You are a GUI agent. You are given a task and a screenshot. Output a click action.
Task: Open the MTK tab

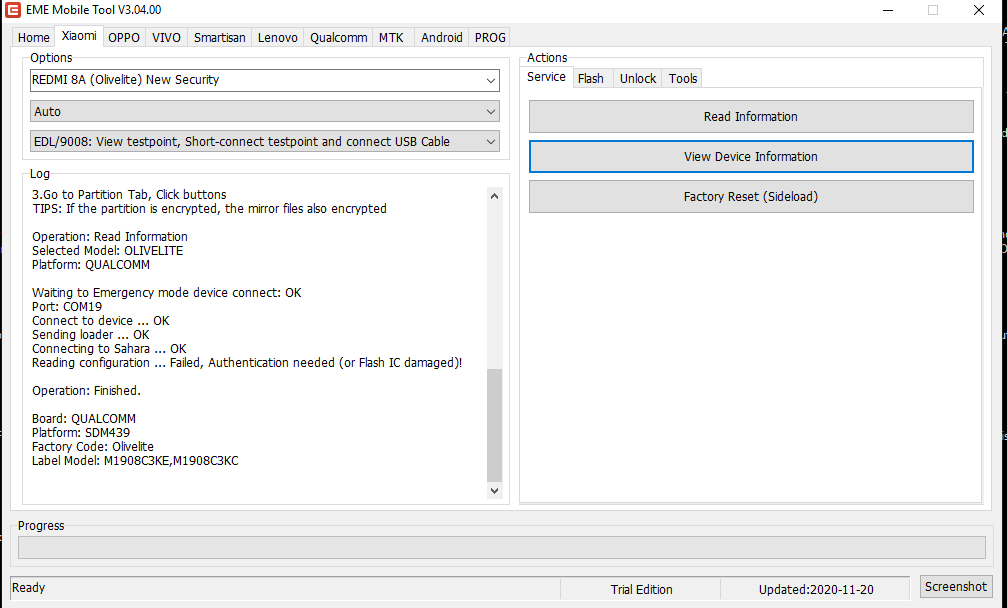point(391,37)
